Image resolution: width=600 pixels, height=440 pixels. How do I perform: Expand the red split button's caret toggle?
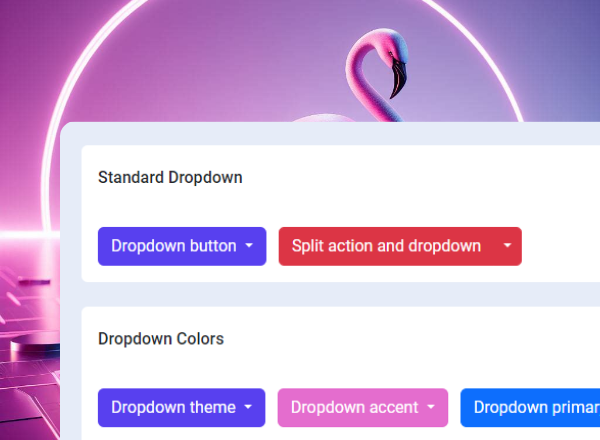pyautogui.click(x=507, y=246)
